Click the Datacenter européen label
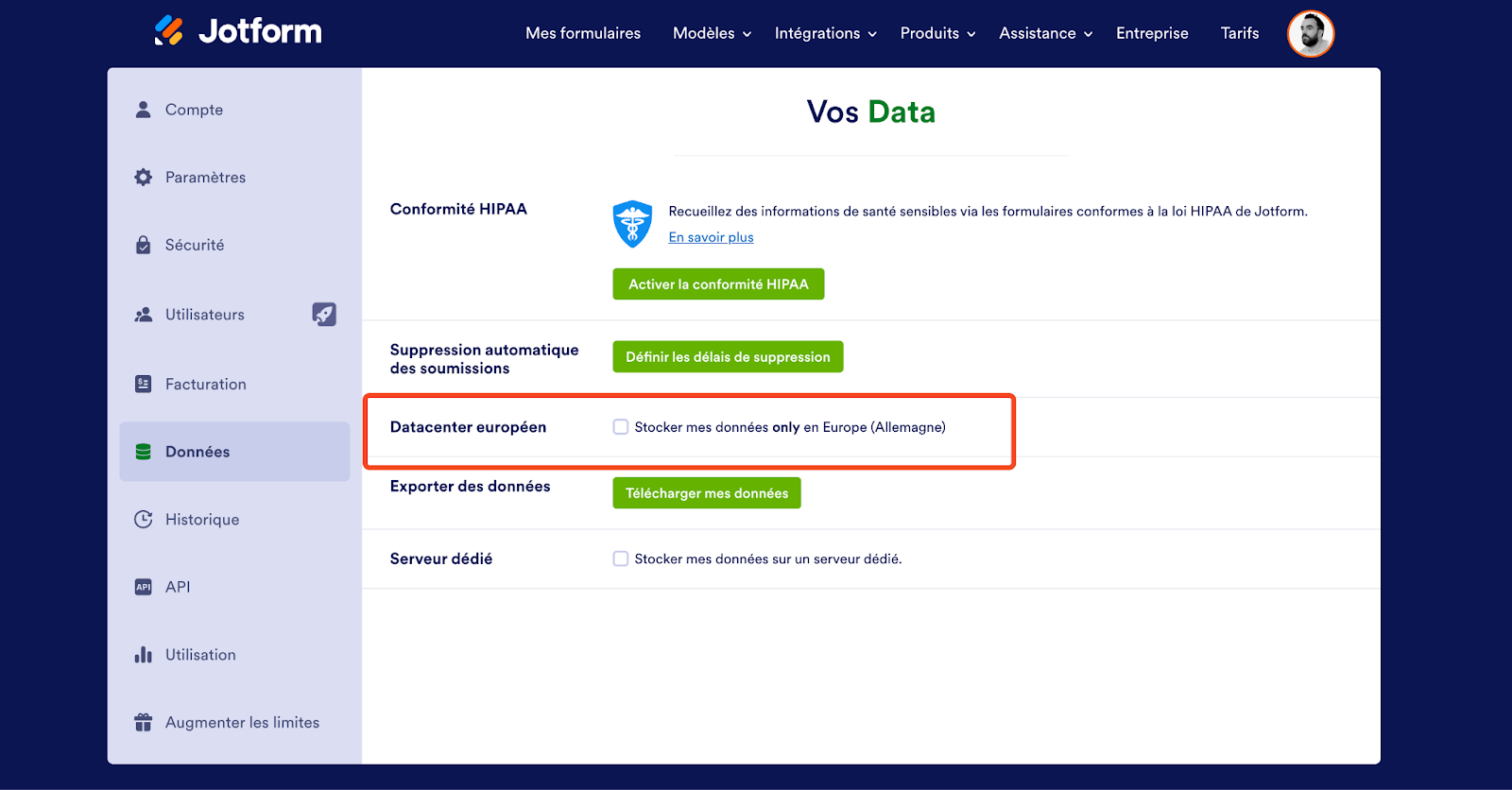This screenshot has height=790, width=1512. coord(468,427)
